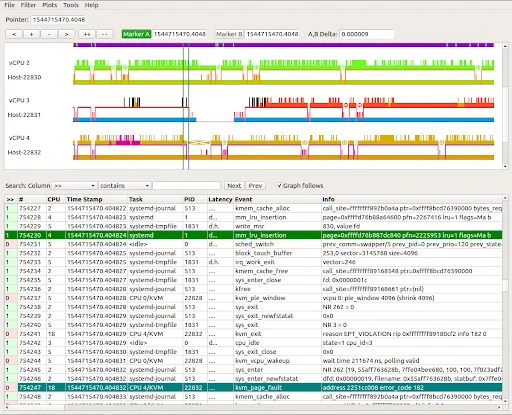The image size is (512, 415).
Task: Click the zoom out '-' button
Action: (49, 34)
